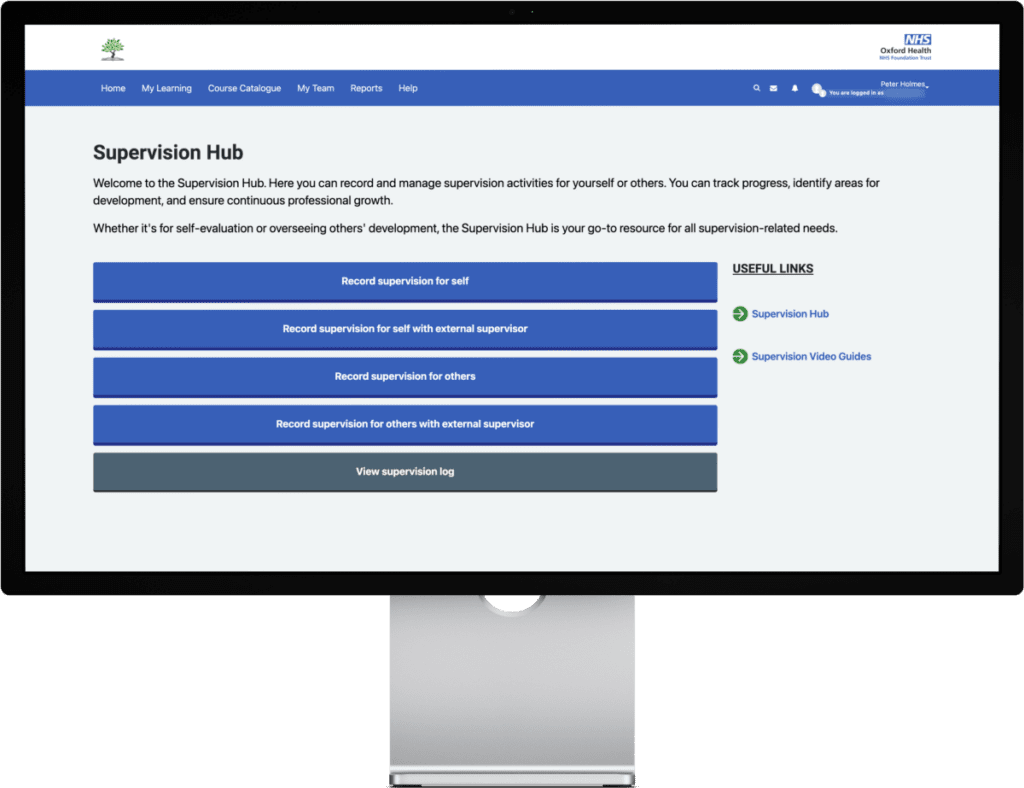Check notifications via the bell icon

[794, 88]
